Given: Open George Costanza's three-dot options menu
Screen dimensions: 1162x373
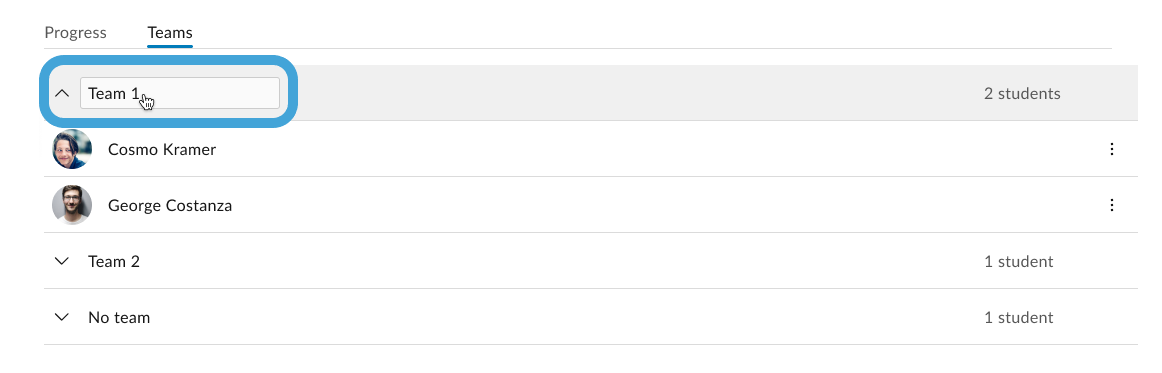Looking at the screenshot, I should point(1112,205).
